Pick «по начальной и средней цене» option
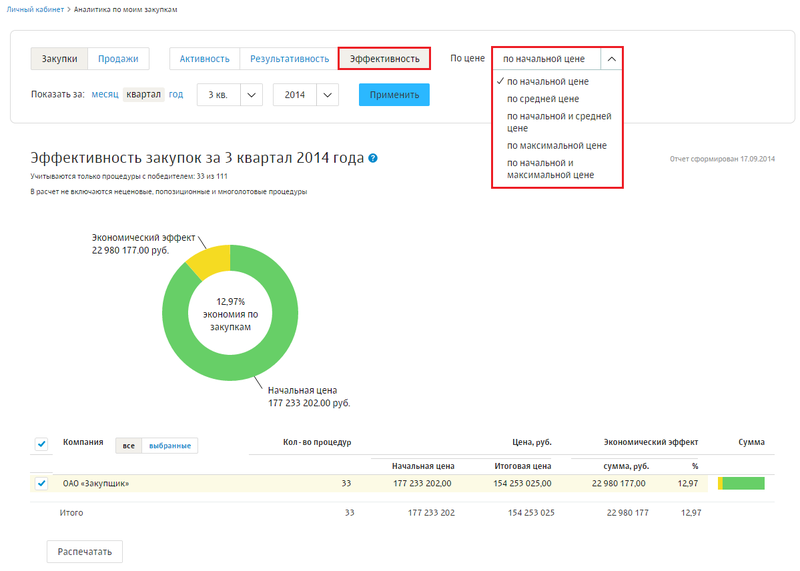This screenshot has width=800, height=571. (x=558, y=122)
